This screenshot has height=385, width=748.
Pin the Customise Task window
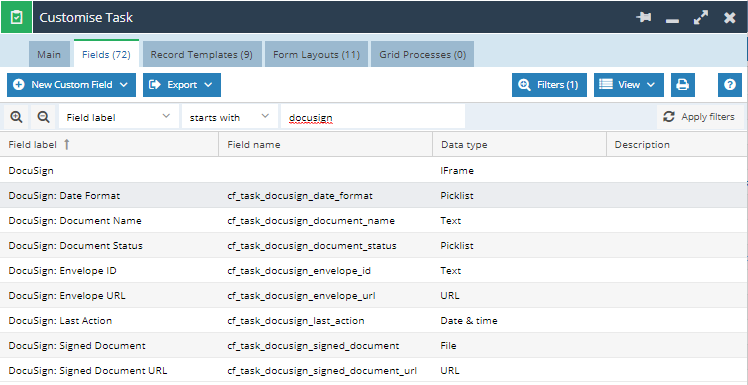pos(644,18)
